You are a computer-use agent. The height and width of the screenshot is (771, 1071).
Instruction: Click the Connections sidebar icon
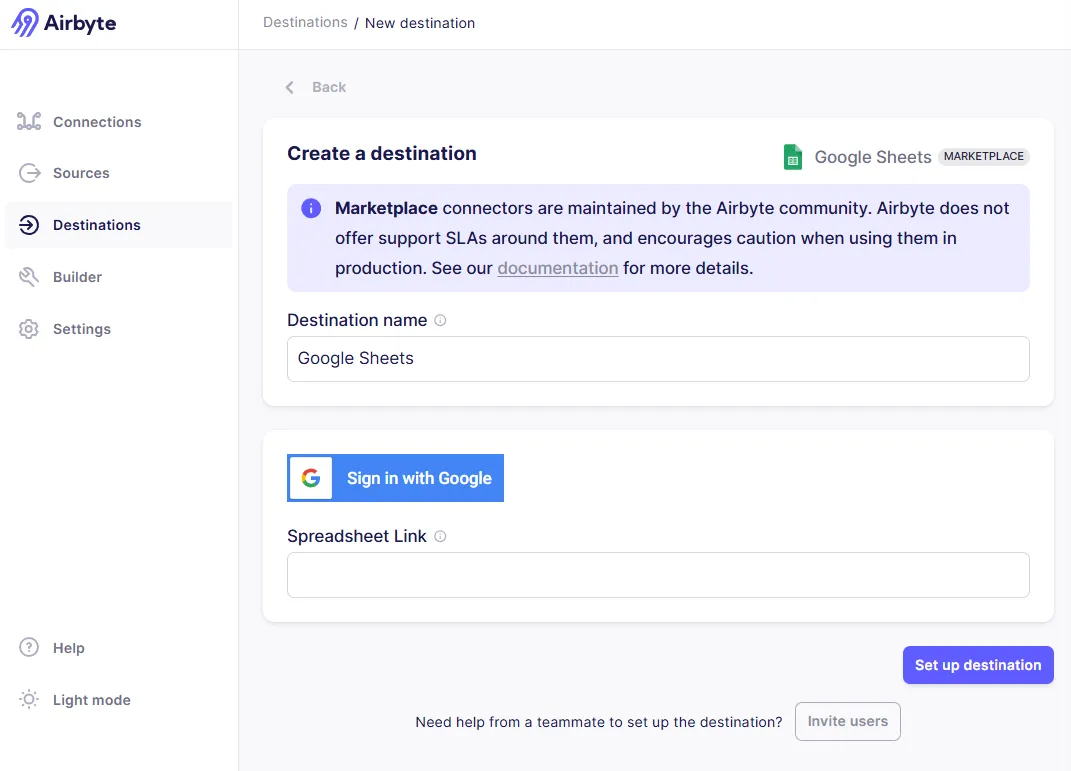pyautogui.click(x=29, y=122)
